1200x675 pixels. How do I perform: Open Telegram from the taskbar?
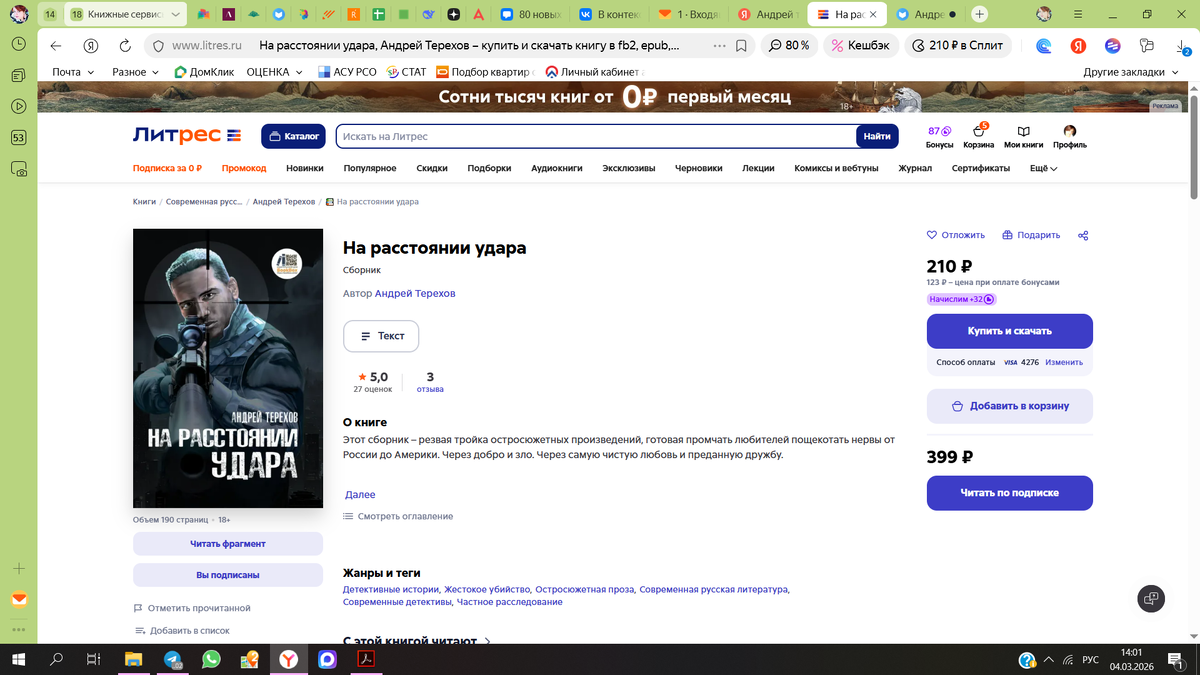pyautogui.click(x=173, y=660)
